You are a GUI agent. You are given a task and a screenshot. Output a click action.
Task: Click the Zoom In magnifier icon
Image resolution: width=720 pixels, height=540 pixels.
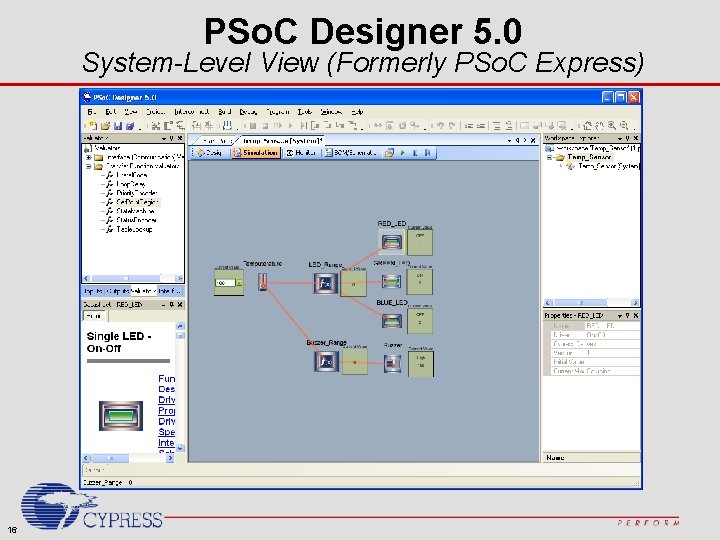pyautogui.click(x=612, y=125)
